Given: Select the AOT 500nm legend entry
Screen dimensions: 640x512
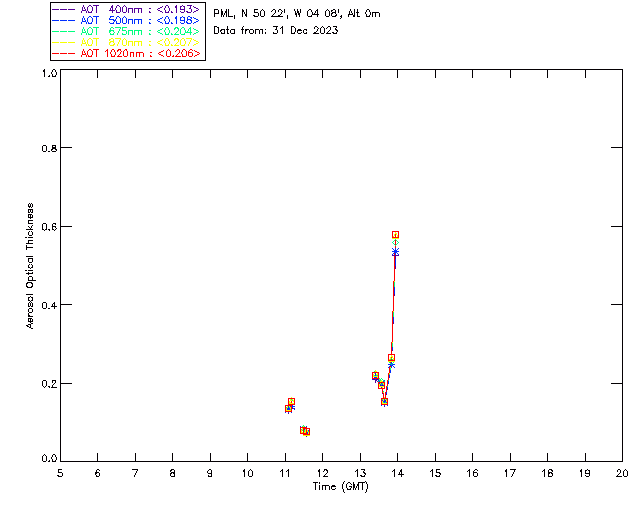Looking at the screenshot, I should coord(126,20).
